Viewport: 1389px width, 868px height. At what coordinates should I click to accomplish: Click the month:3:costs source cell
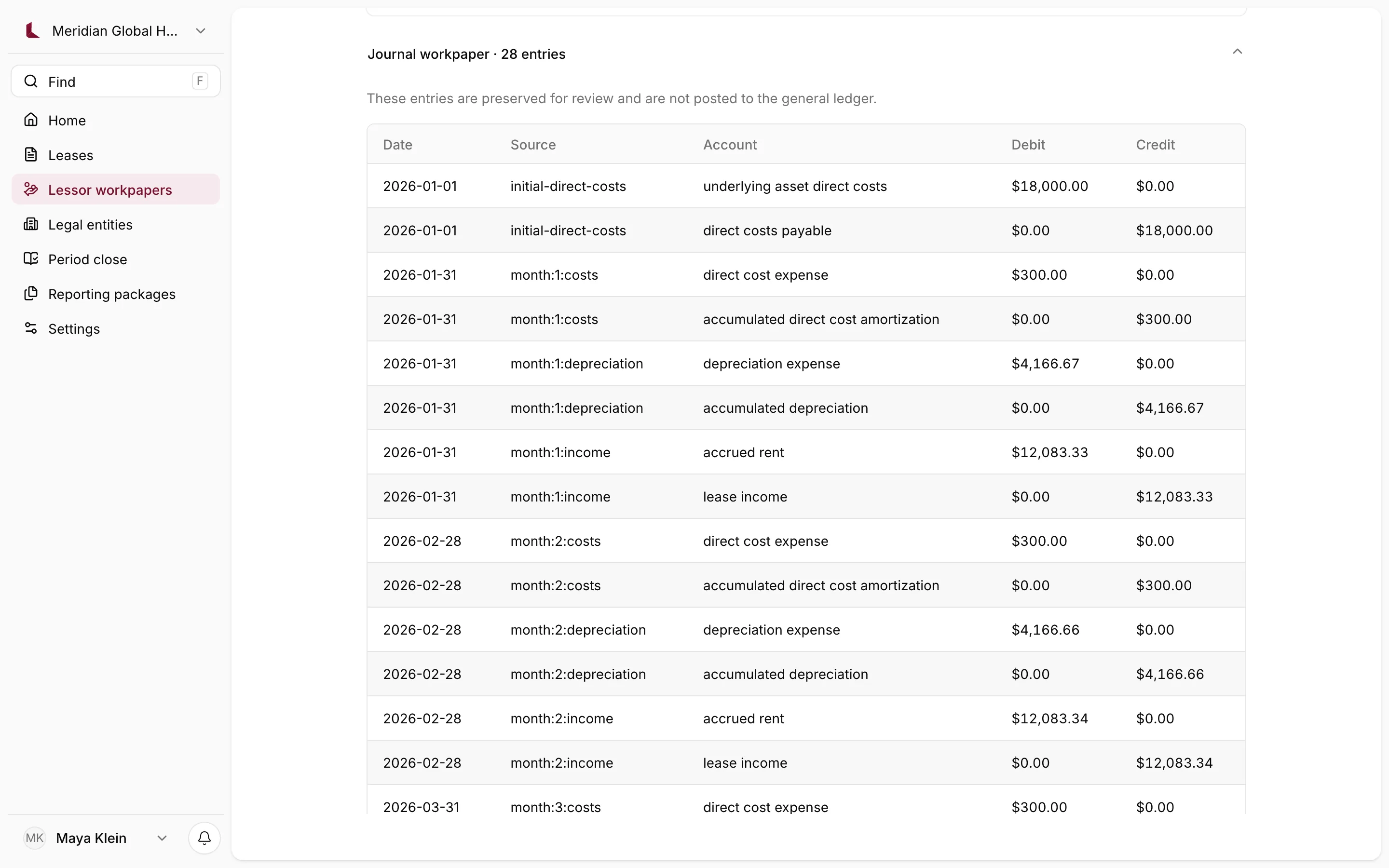556,807
